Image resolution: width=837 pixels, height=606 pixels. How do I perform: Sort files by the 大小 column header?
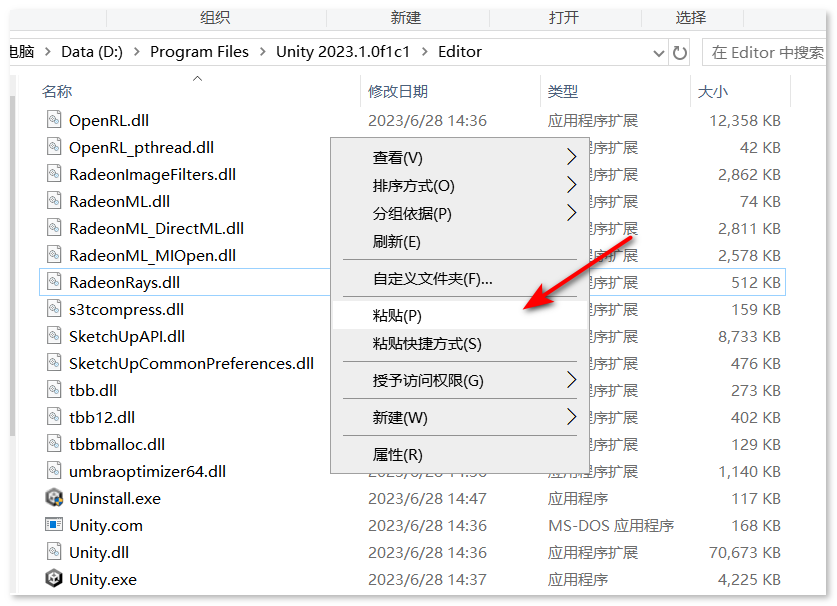[713, 91]
